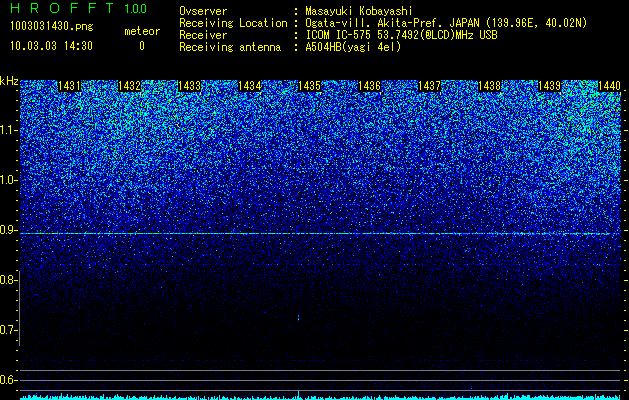Click the 1434 time marker
The height and width of the screenshot is (400, 629).
coord(250,86)
